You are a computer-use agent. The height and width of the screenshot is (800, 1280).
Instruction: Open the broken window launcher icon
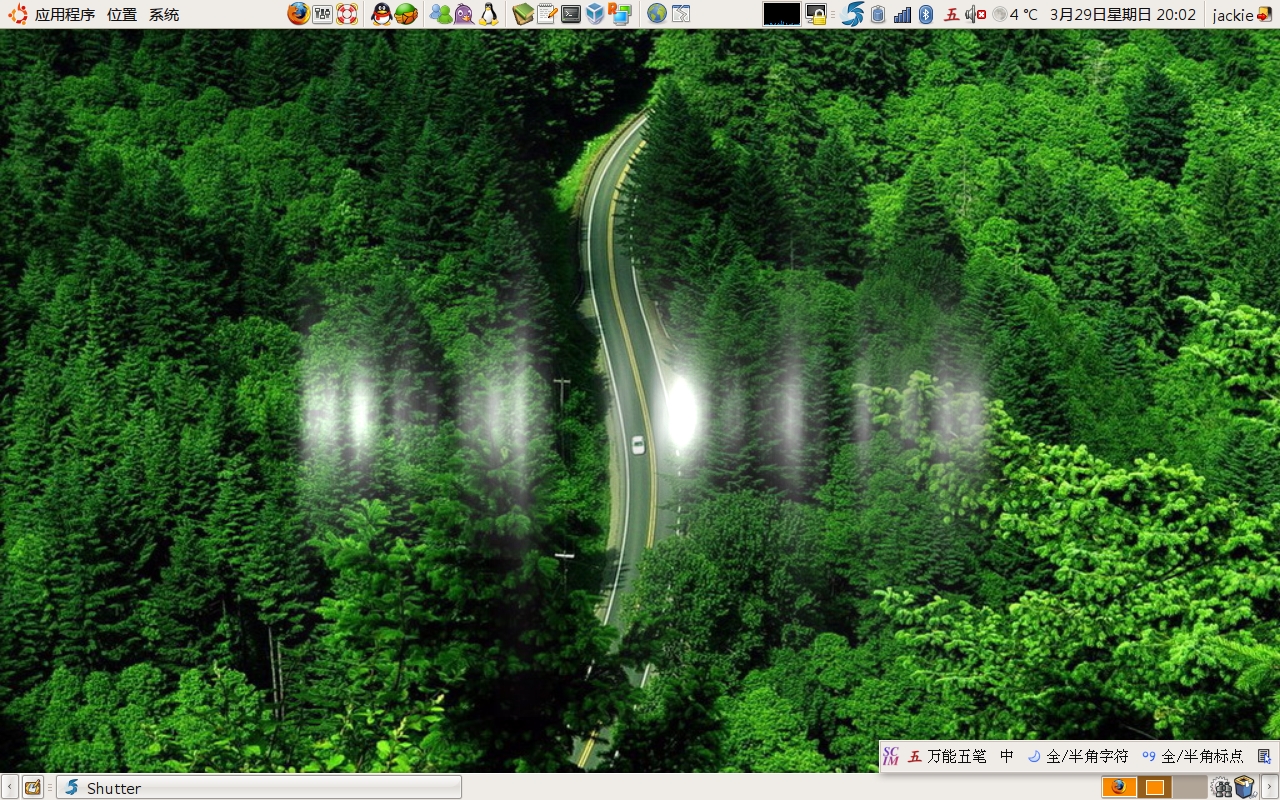[681, 14]
